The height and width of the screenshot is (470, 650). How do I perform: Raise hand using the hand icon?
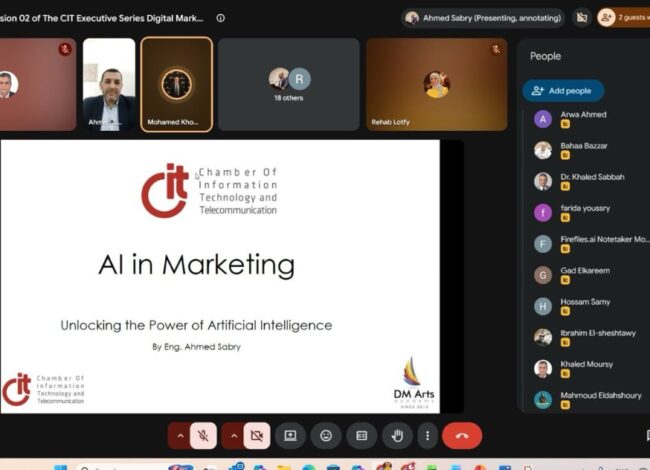pos(397,436)
